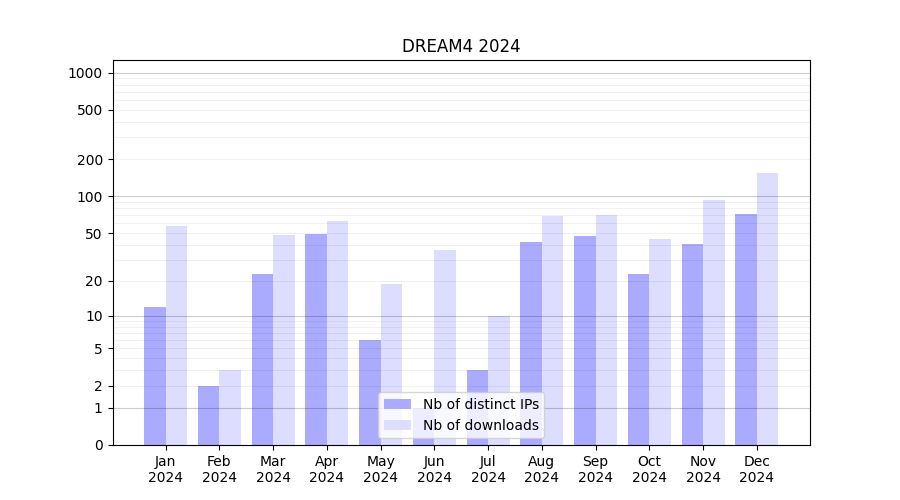Viewport: 900px width, 500px height.
Task: Click the 200 y-axis tick label
Action: click(91, 160)
